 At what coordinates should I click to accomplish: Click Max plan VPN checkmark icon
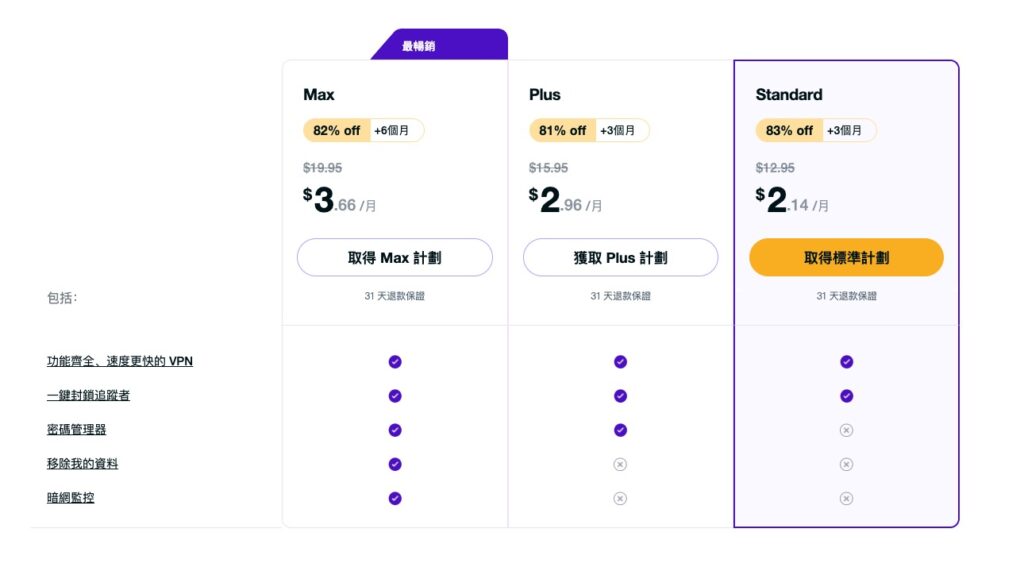395,362
